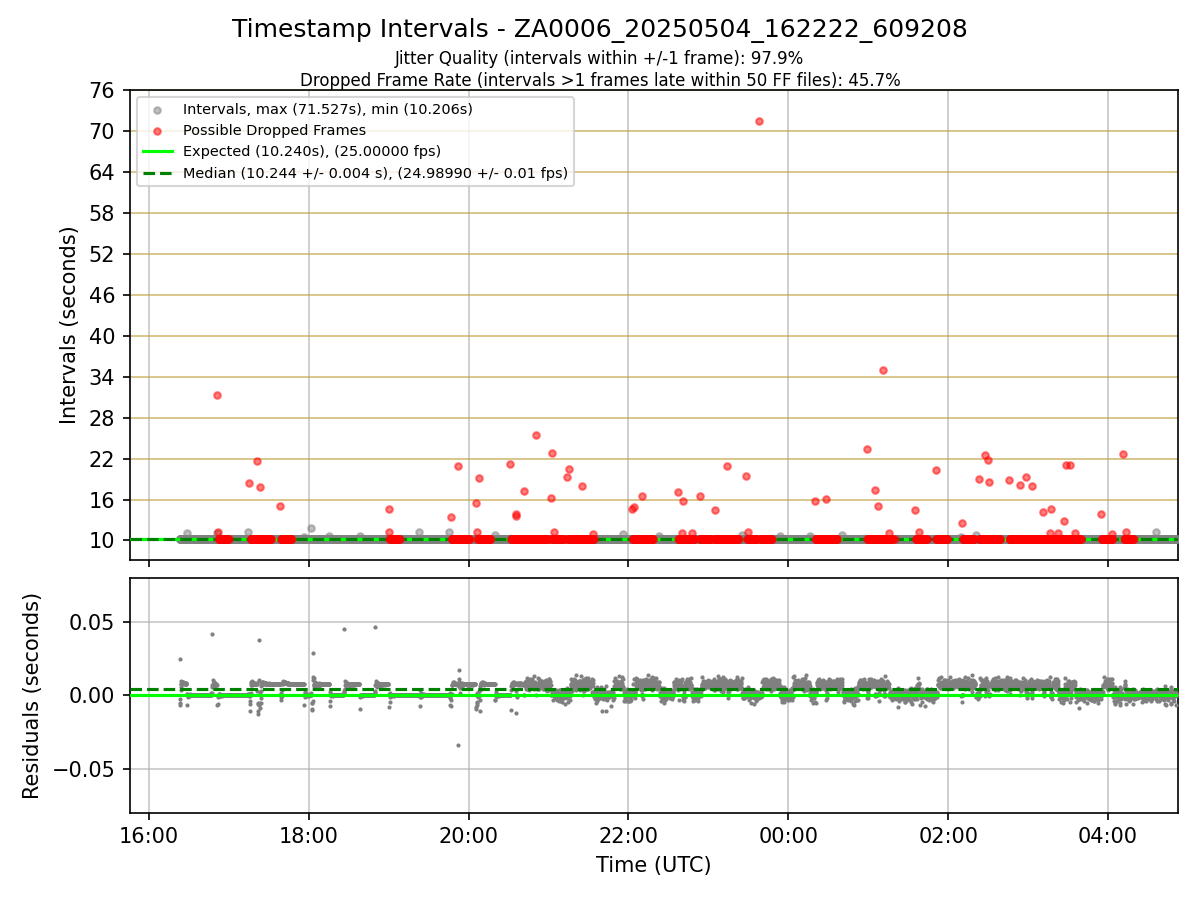The width and height of the screenshot is (1200, 900).
Task: Click the 'Intervals (seconds)' y-axis label
Action: coord(68,325)
